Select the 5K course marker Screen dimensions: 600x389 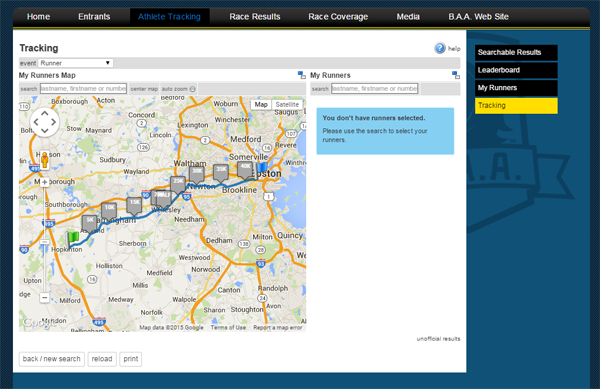tap(90, 224)
